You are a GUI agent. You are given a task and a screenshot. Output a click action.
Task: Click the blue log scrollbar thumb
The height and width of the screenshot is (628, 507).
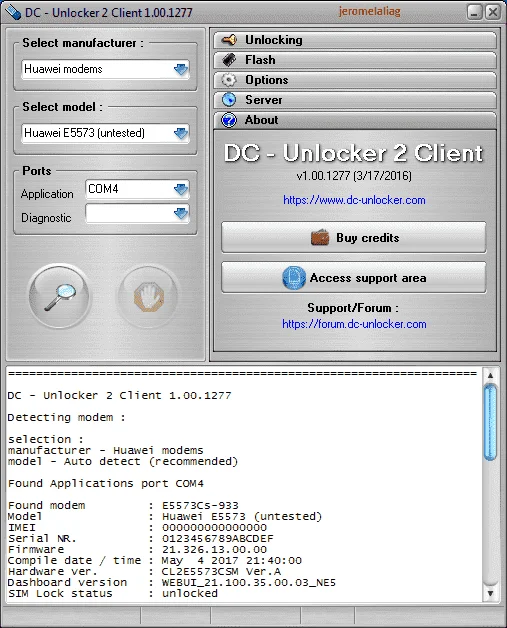(490, 422)
